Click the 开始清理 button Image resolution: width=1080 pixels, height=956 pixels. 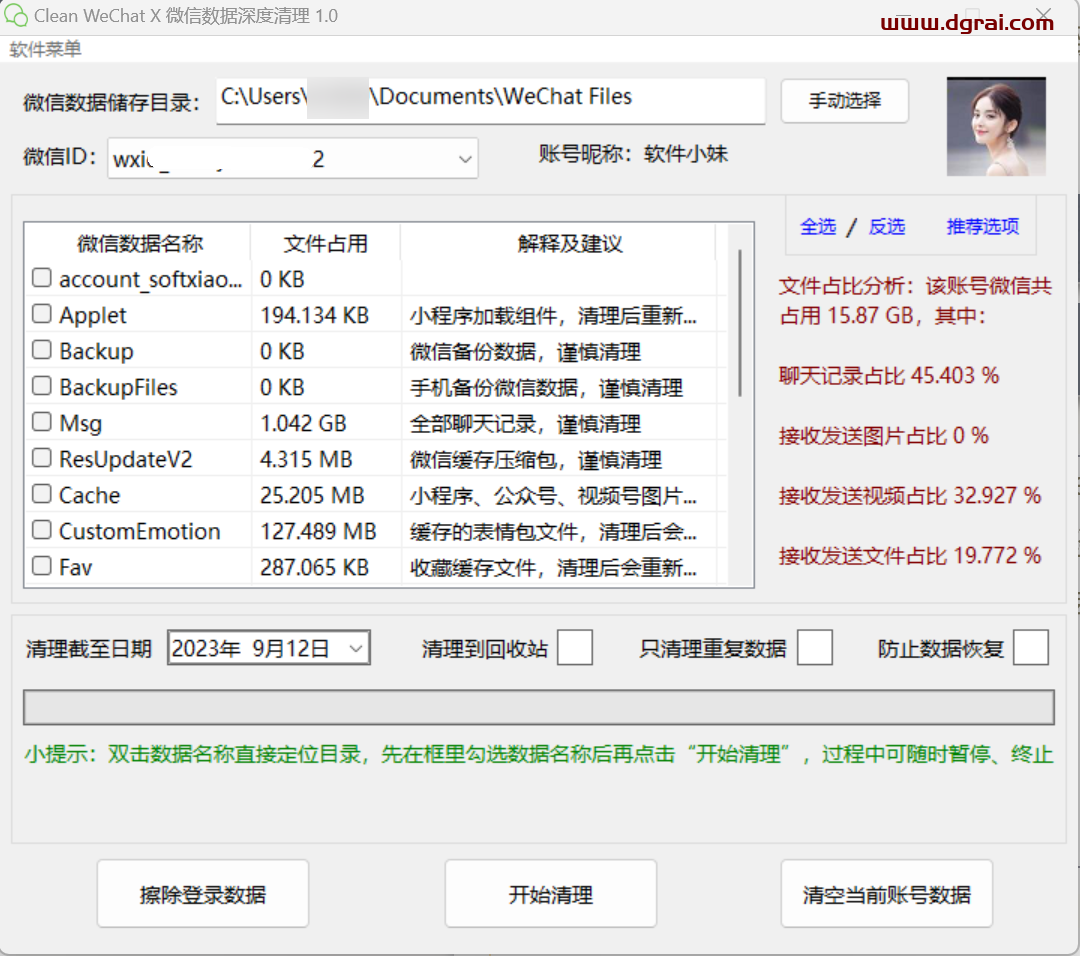[x=550, y=894]
